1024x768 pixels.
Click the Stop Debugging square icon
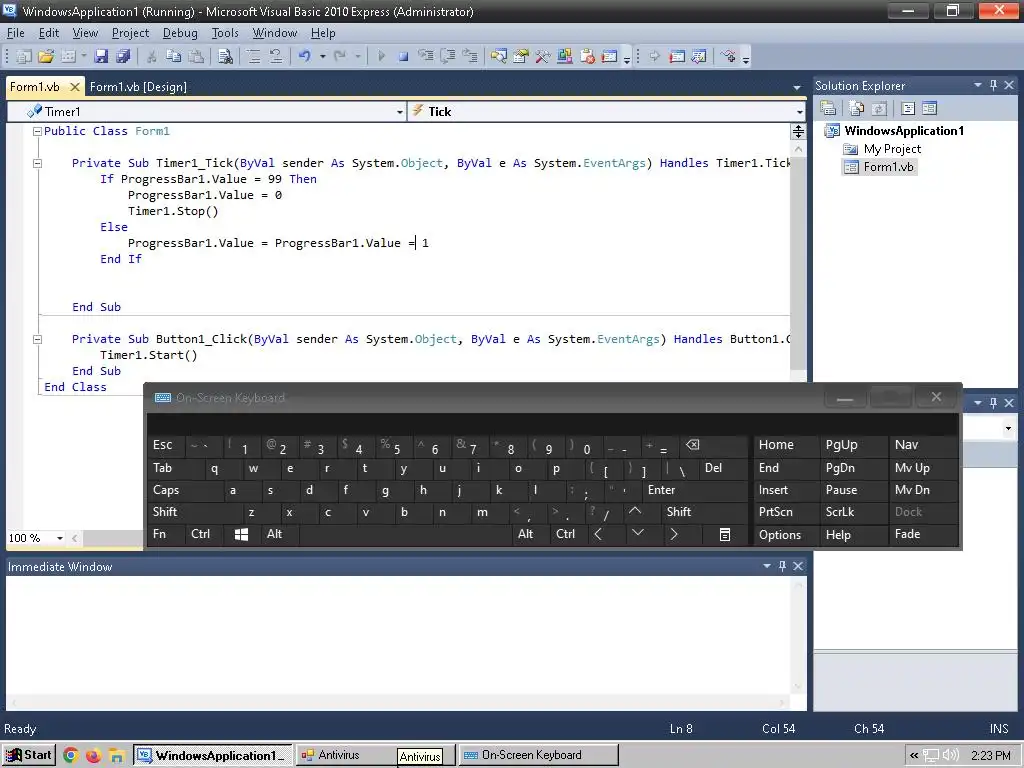tap(404, 57)
